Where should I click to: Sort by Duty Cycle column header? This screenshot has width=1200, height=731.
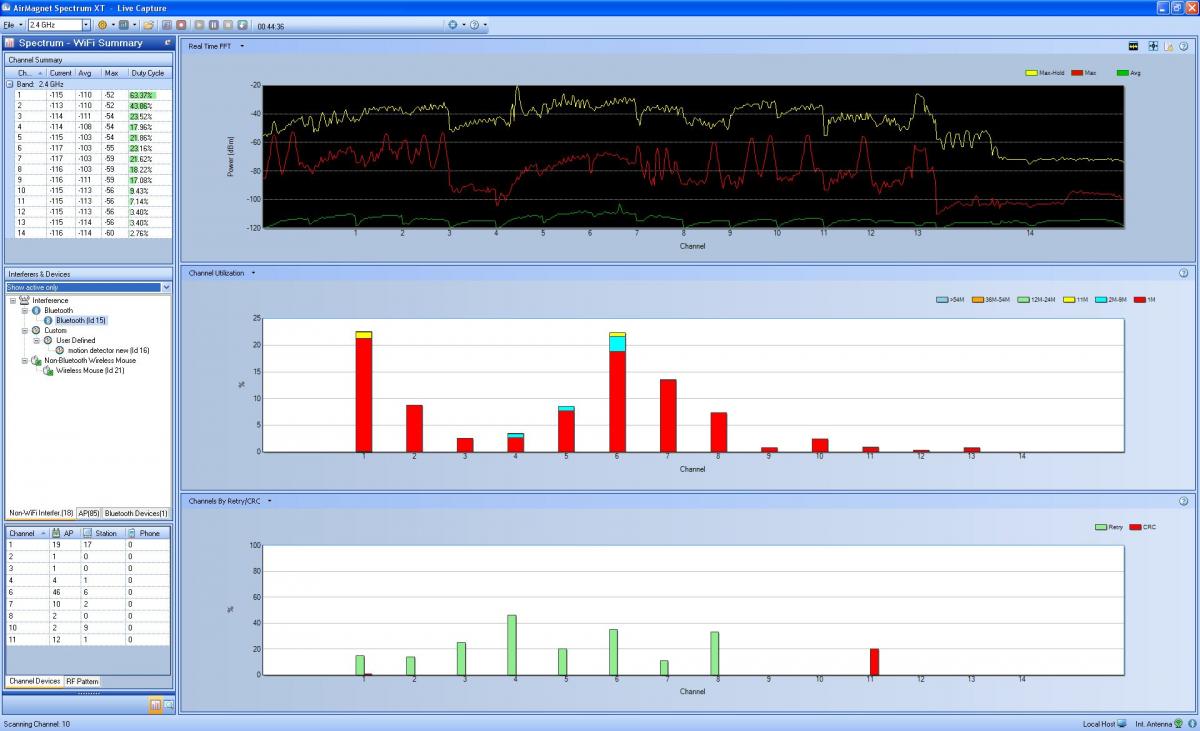coord(146,73)
